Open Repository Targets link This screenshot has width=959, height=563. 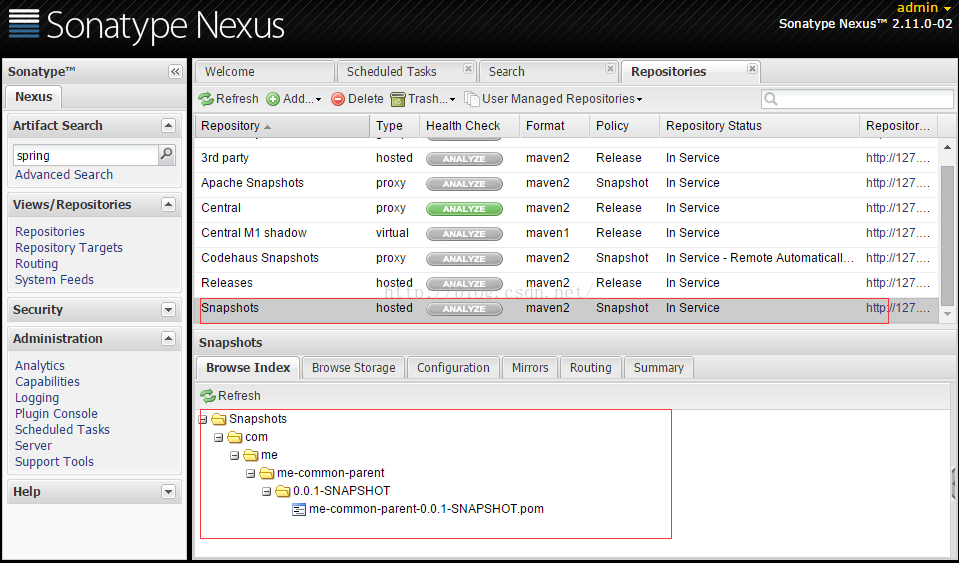68,248
